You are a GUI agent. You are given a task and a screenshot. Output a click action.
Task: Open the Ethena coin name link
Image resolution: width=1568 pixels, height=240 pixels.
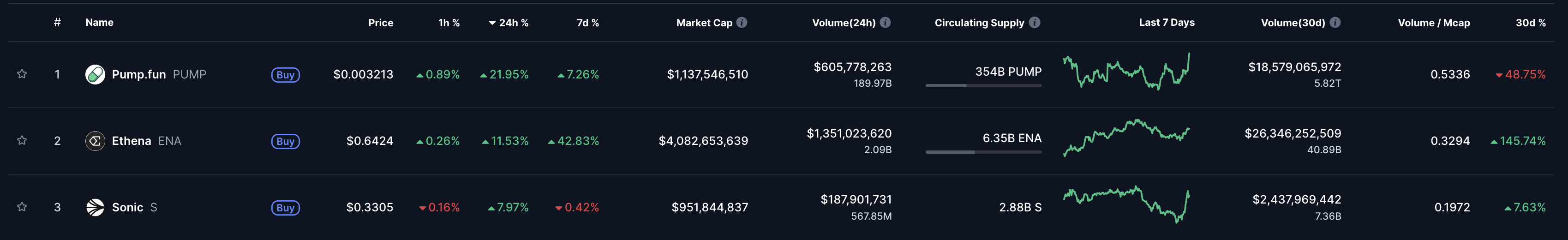click(x=132, y=141)
